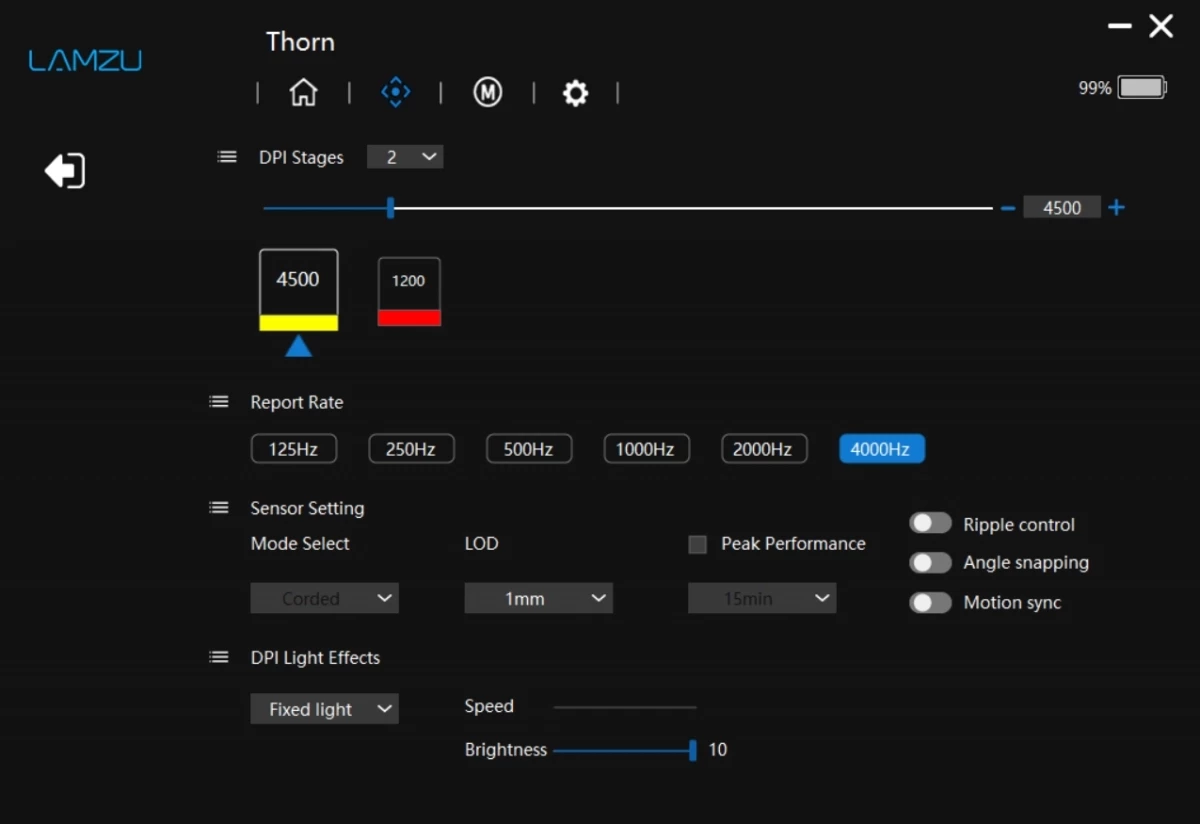1200x824 pixels.
Task: Open the DPI Stages count dropdown
Action: [x=405, y=157]
